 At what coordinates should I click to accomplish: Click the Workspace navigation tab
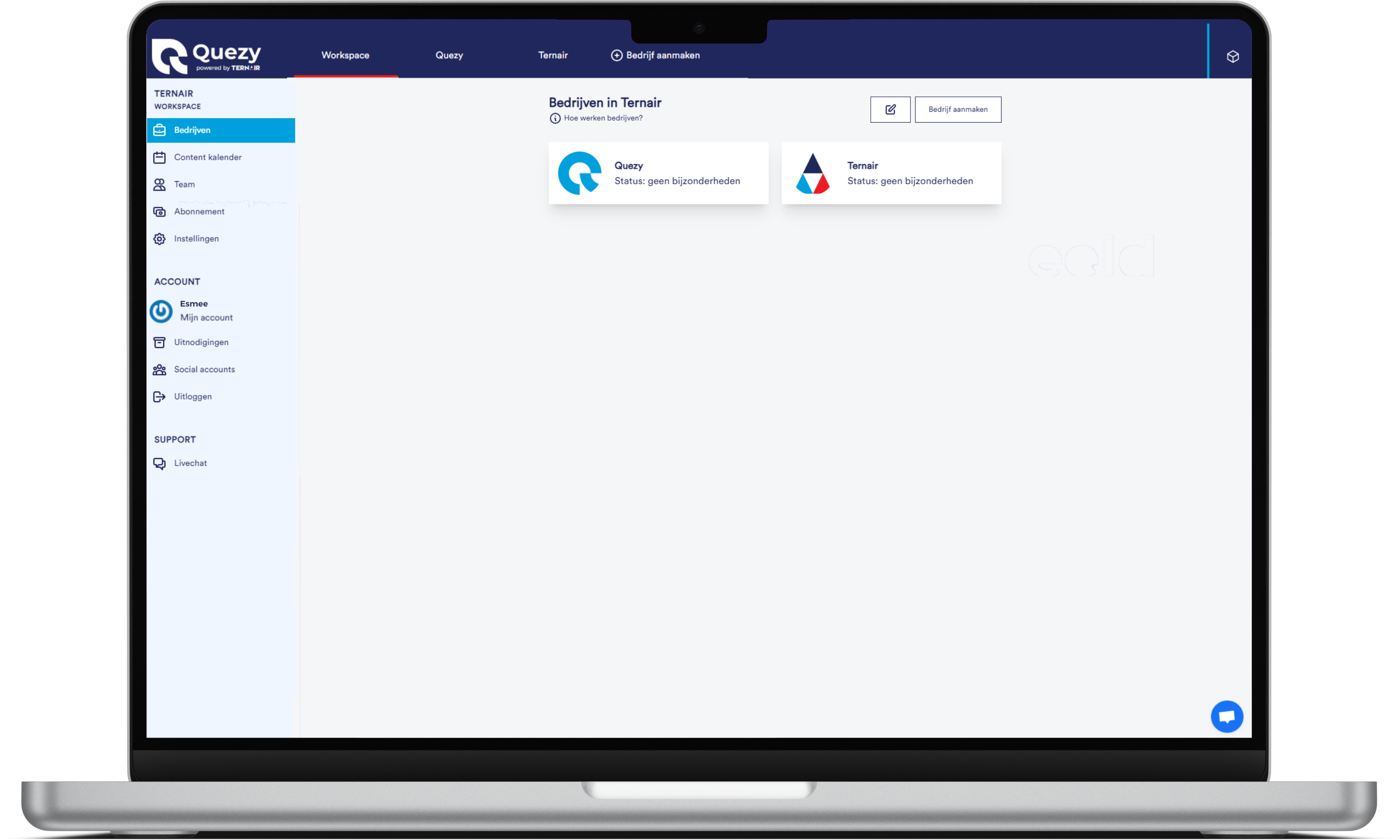(x=344, y=55)
